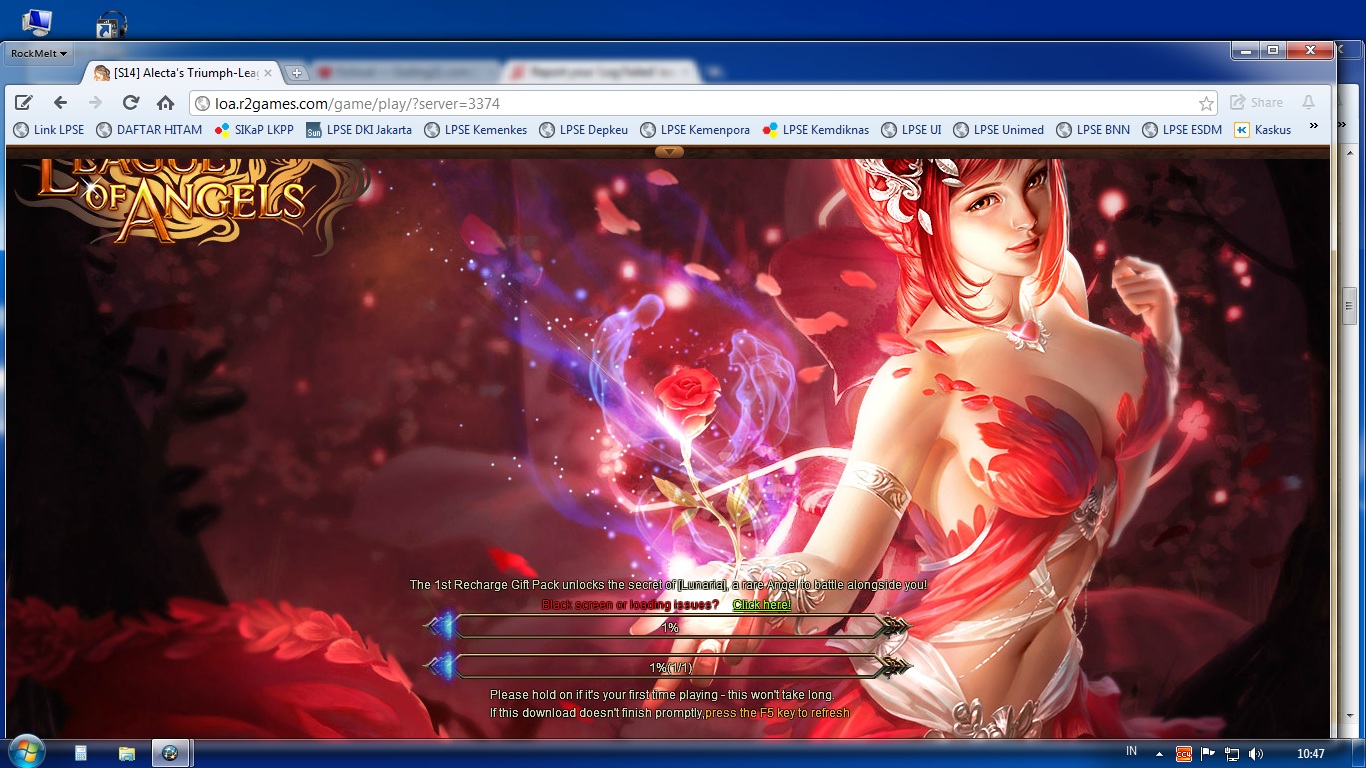Open the LPSE DKI Jakarta bookmark
The image size is (1366, 768).
click(359, 130)
